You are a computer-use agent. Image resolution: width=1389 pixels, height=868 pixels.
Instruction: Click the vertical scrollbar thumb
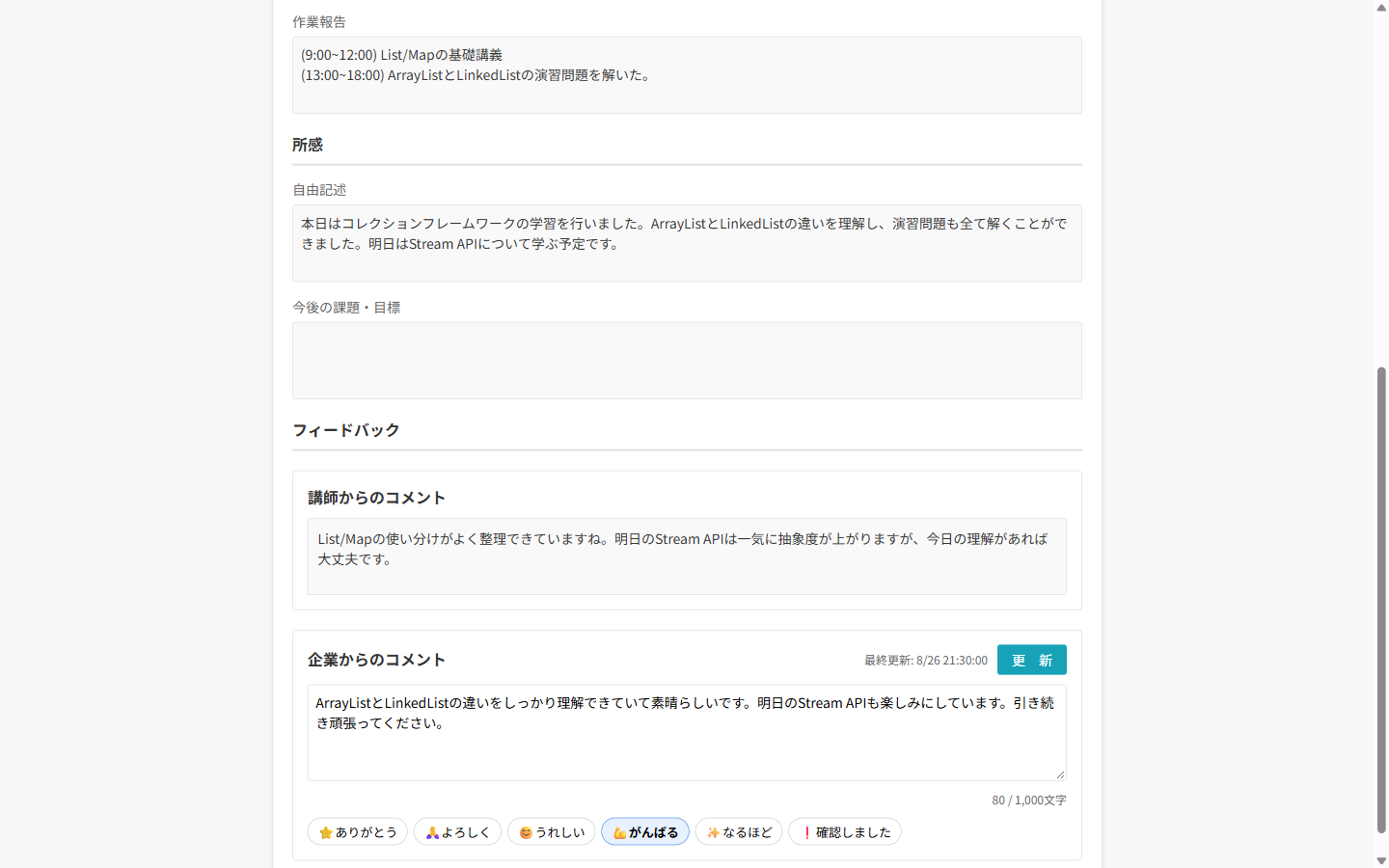click(1381, 600)
